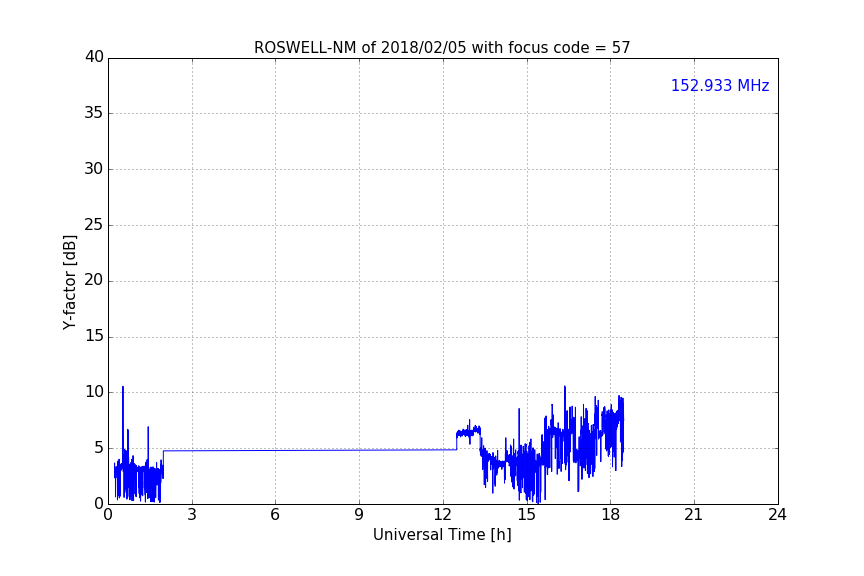This screenshot has width=864, height=576.
Task: Click x-axis tick label 18
Action: click(610, 515)
